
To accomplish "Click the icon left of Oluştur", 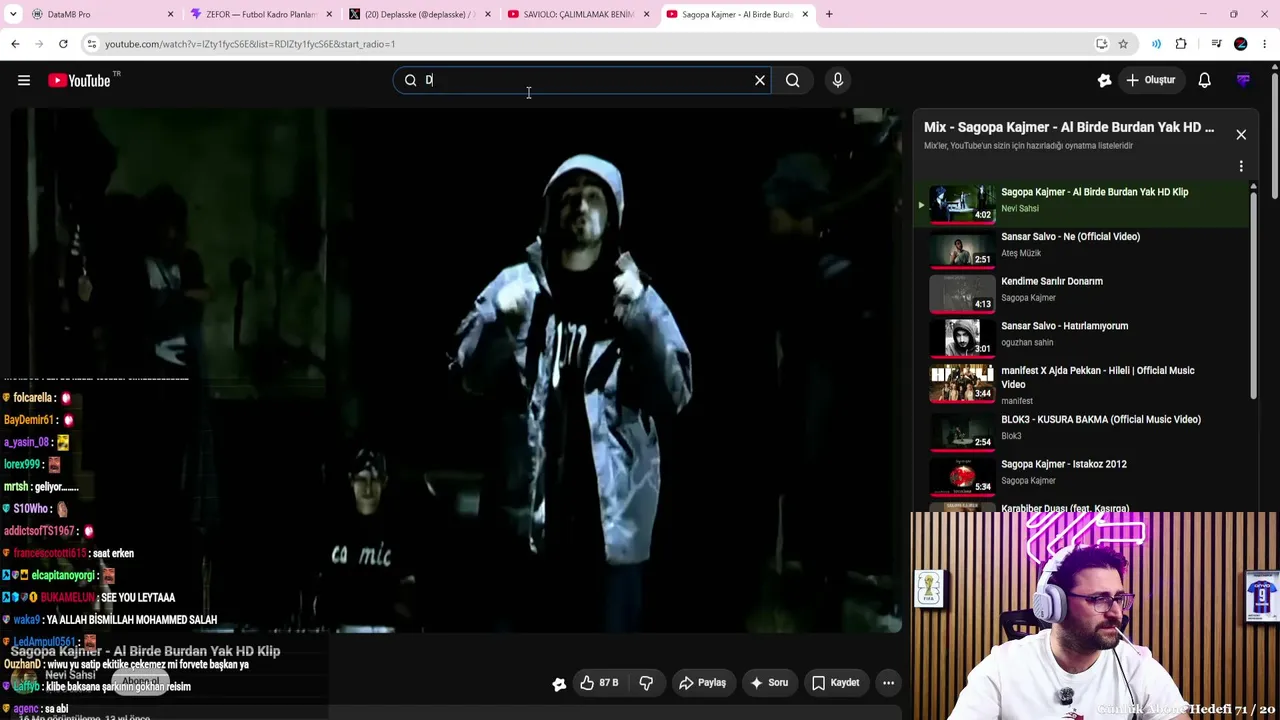I will click(1104, 80).
